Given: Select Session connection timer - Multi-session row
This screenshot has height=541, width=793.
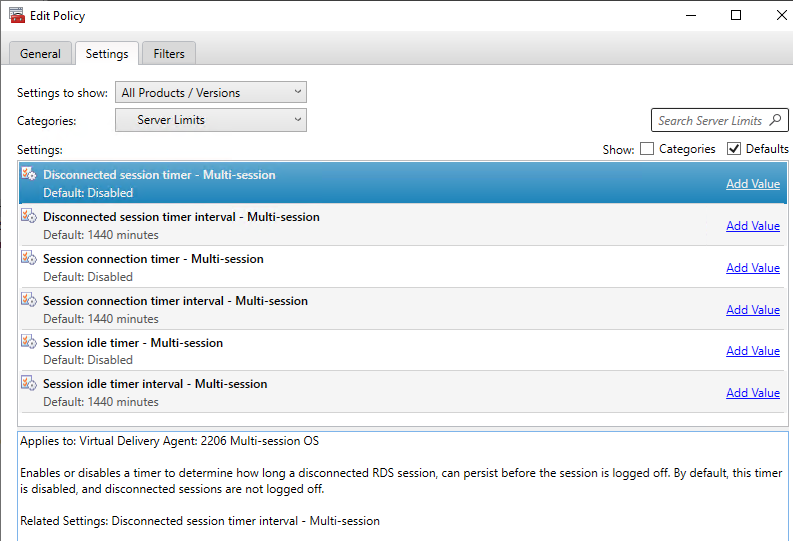Looking at the screenshot, I should pyautogui.click(x=403, y=267).
